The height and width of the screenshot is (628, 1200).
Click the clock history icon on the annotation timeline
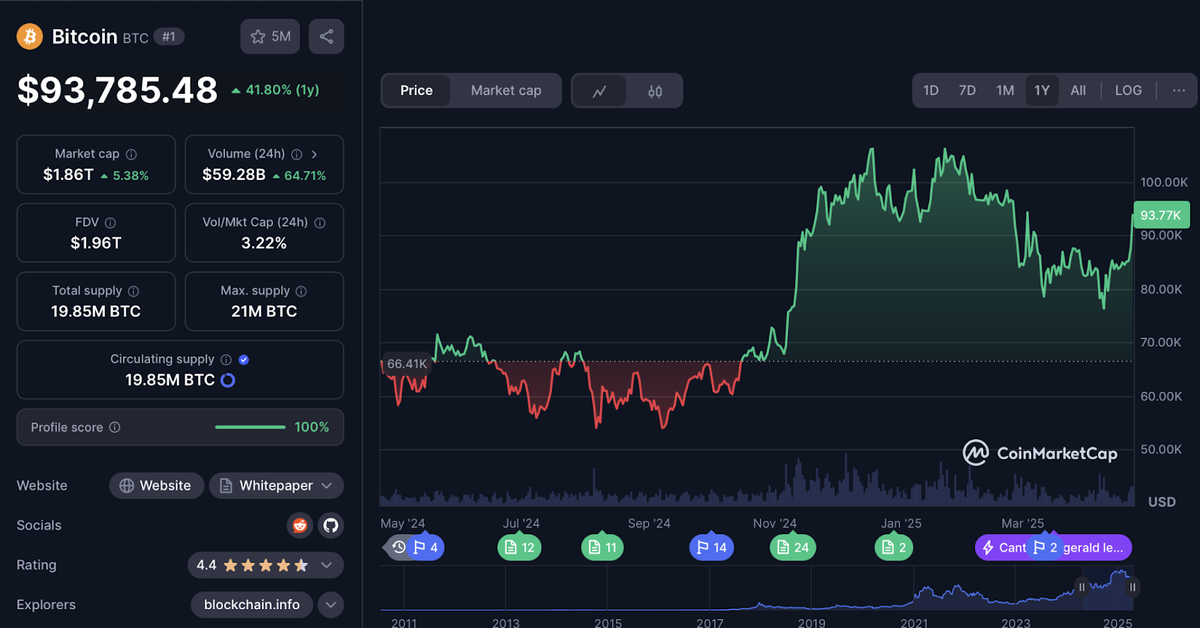pyautogui.click(x=399, y=547)
